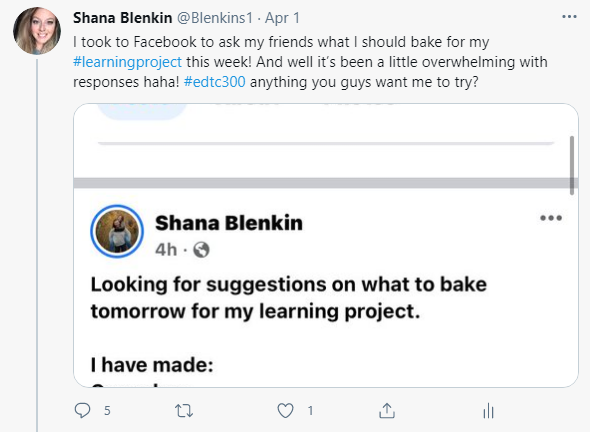Retweet this post using the retweet icon

click(184, 411)
